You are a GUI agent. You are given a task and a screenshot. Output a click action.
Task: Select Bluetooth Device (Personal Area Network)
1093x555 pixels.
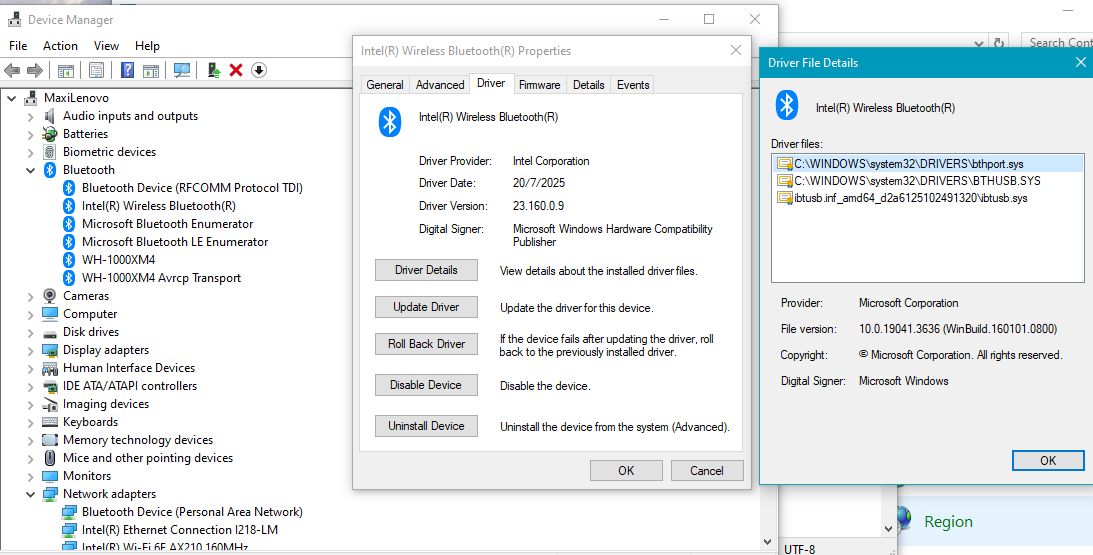[192, 512]
